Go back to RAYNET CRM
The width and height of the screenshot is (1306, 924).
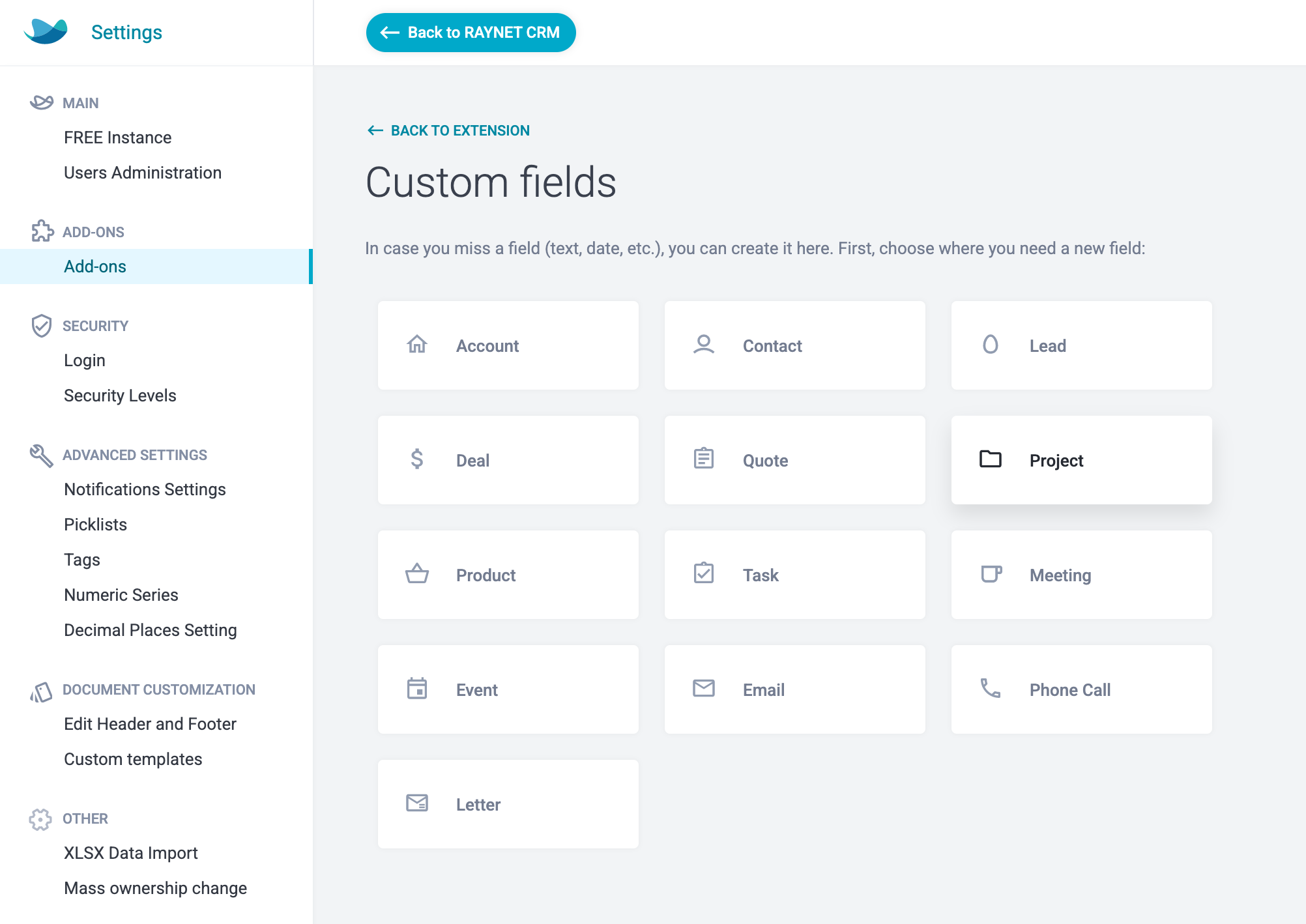(x=471, y=33)
